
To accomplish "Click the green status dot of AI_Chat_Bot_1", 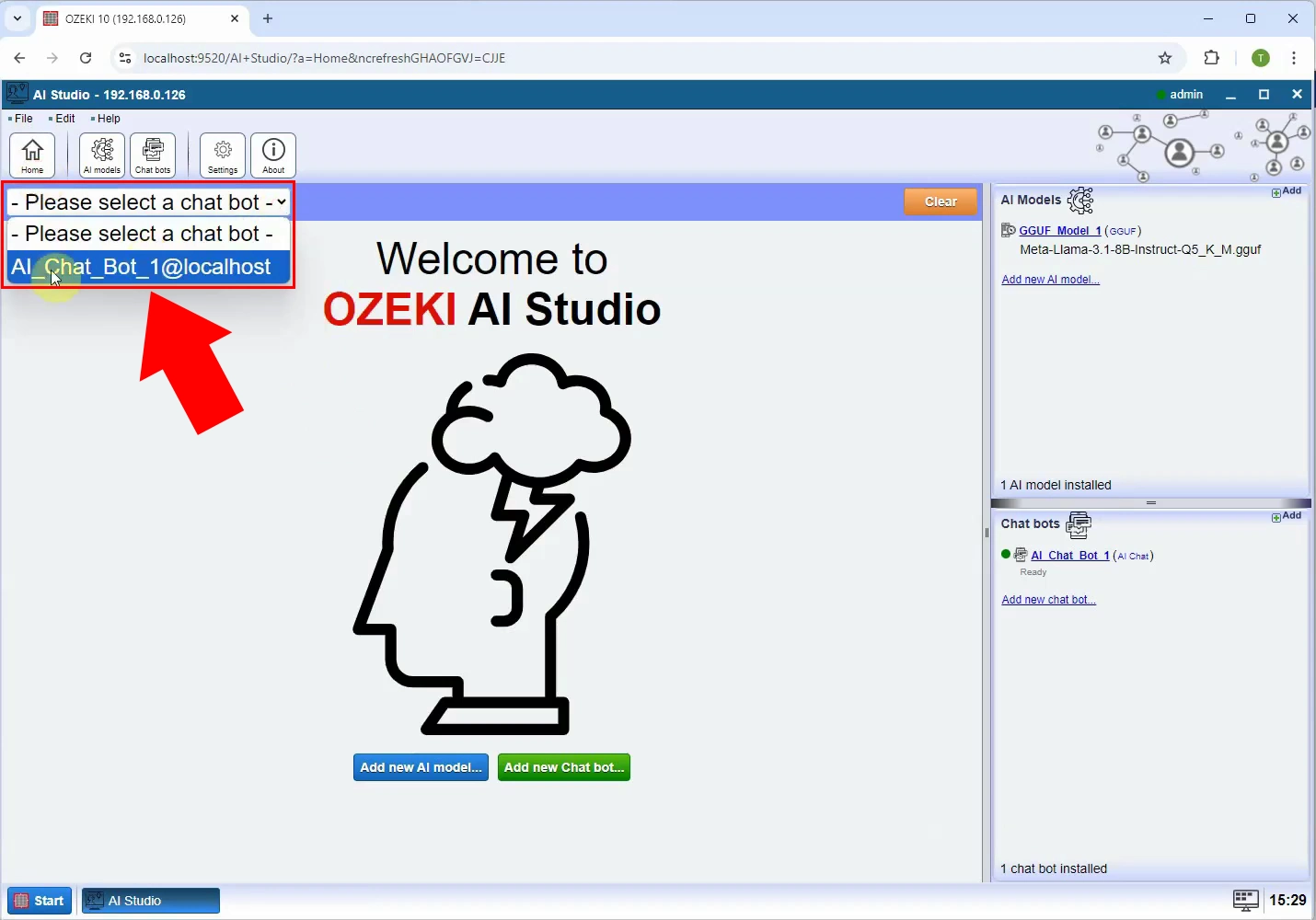I will [1006, 554].
